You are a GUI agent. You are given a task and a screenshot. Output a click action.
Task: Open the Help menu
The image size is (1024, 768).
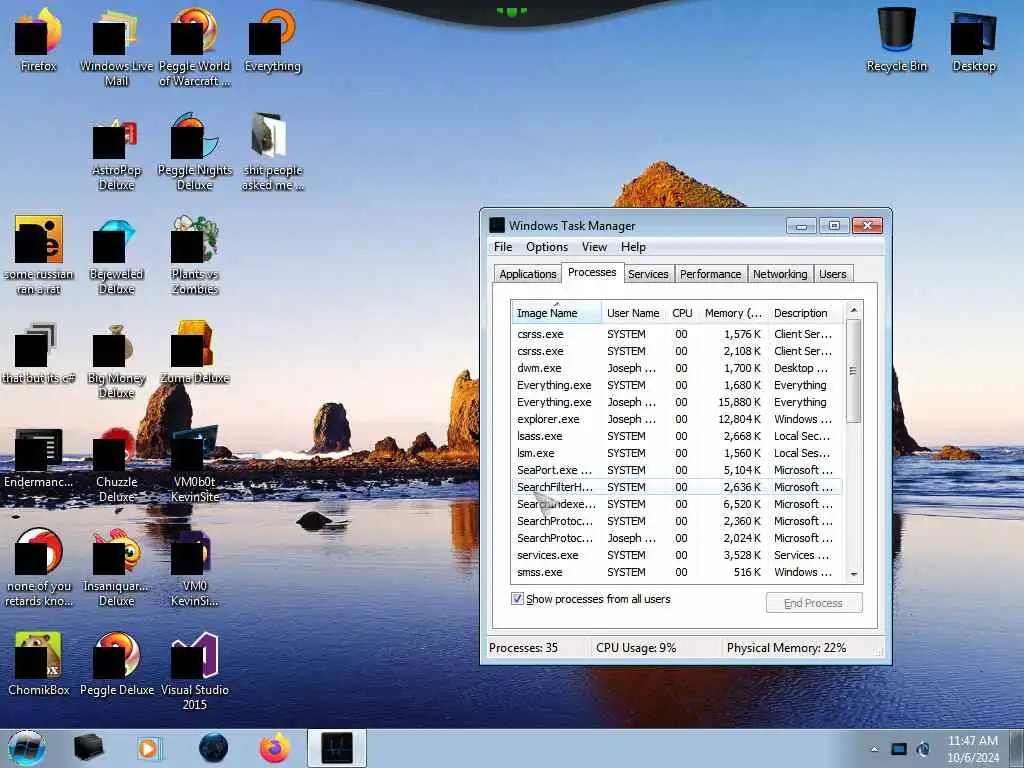pos(633,247)
